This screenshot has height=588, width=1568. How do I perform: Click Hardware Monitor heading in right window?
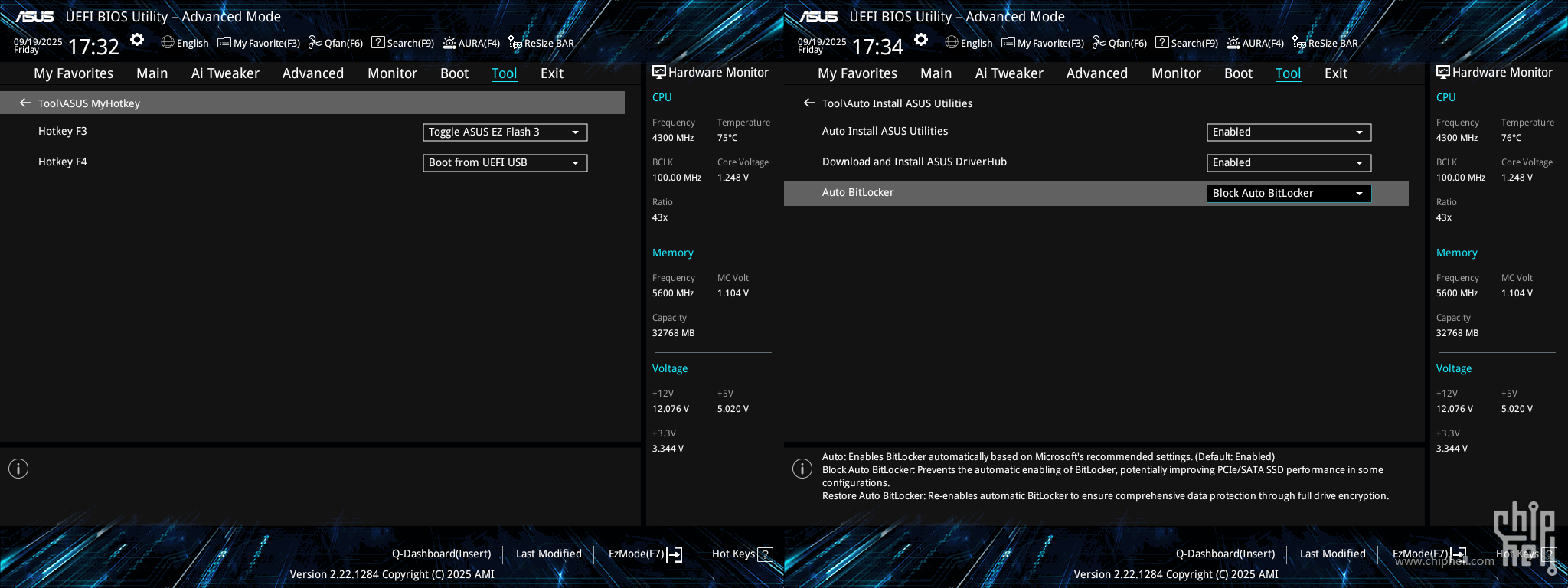(1494, 72)
